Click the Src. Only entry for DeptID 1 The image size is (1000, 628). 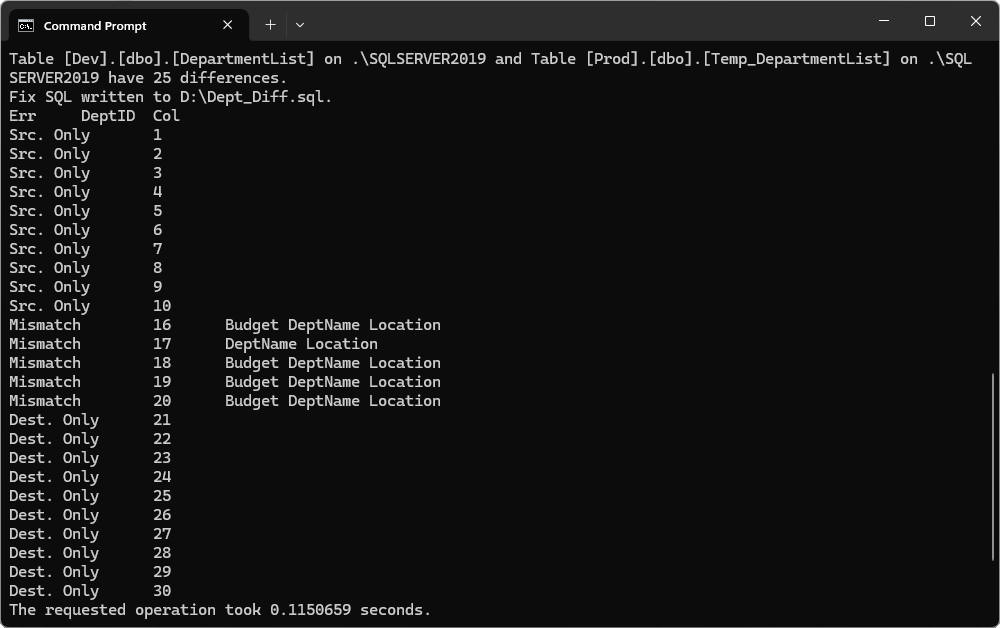tap(49, 135)
